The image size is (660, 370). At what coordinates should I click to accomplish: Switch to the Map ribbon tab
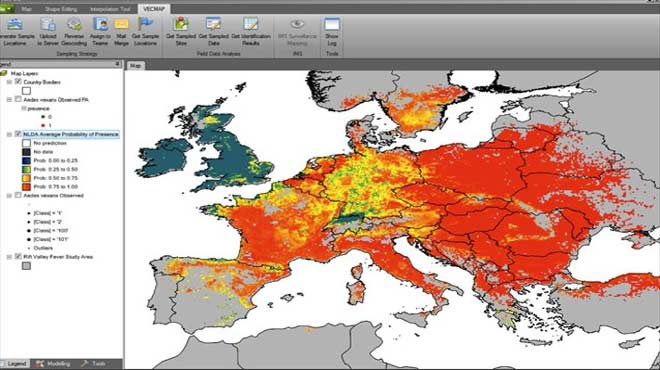click(x=26, y=9)
